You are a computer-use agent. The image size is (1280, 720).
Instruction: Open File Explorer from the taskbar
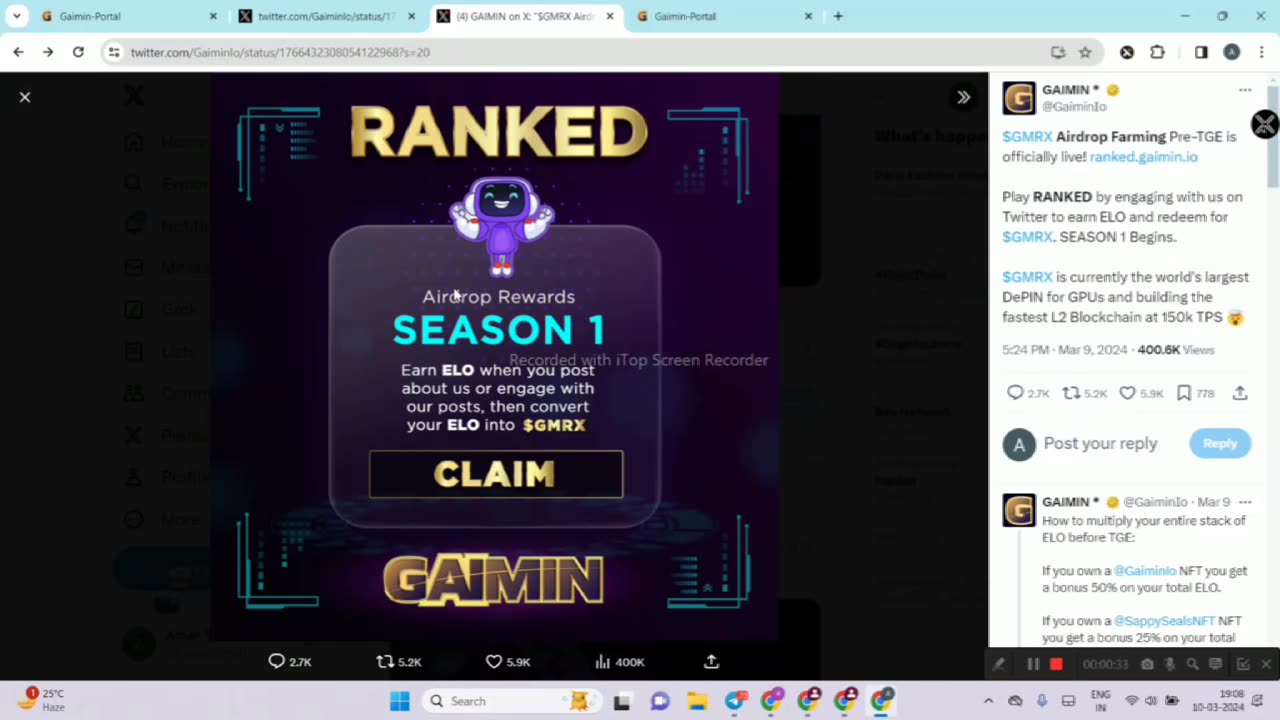click(x=696, y=701)
